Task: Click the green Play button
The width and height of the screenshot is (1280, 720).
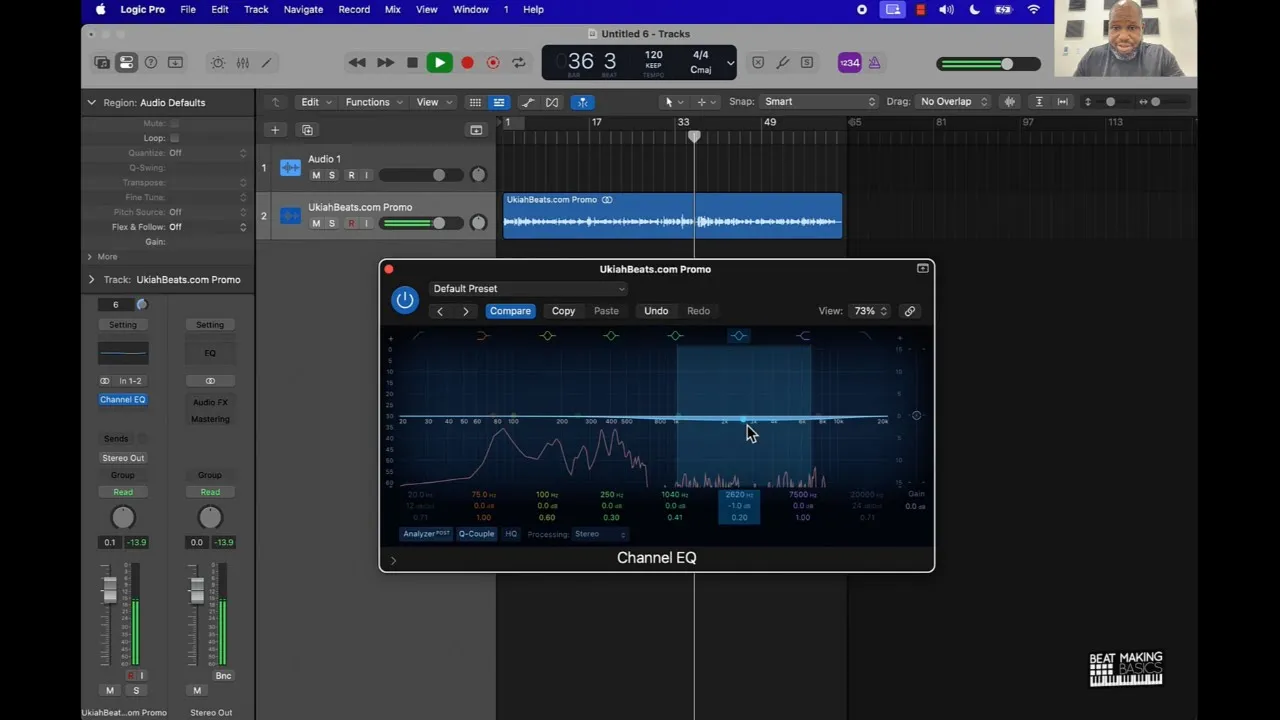Action: (439, 63)
